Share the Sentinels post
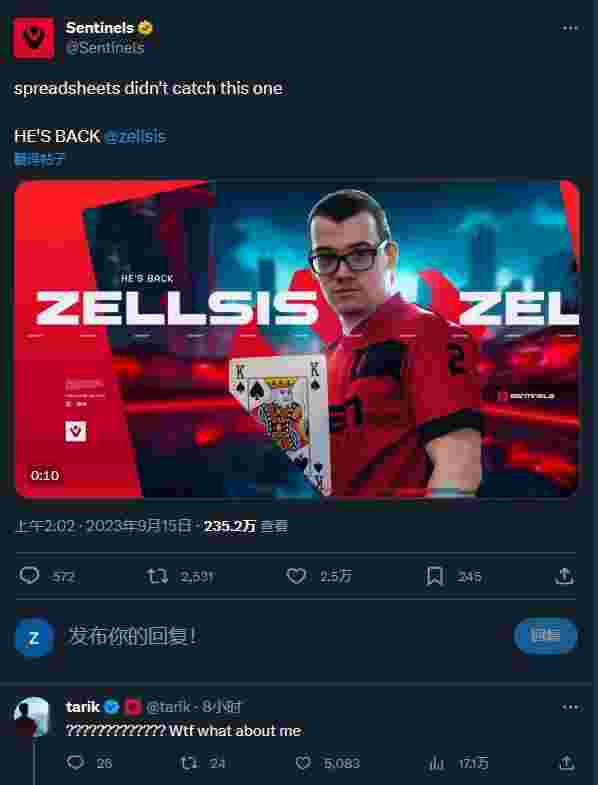Viewport: 598px width, 785px height. [564, 576]
